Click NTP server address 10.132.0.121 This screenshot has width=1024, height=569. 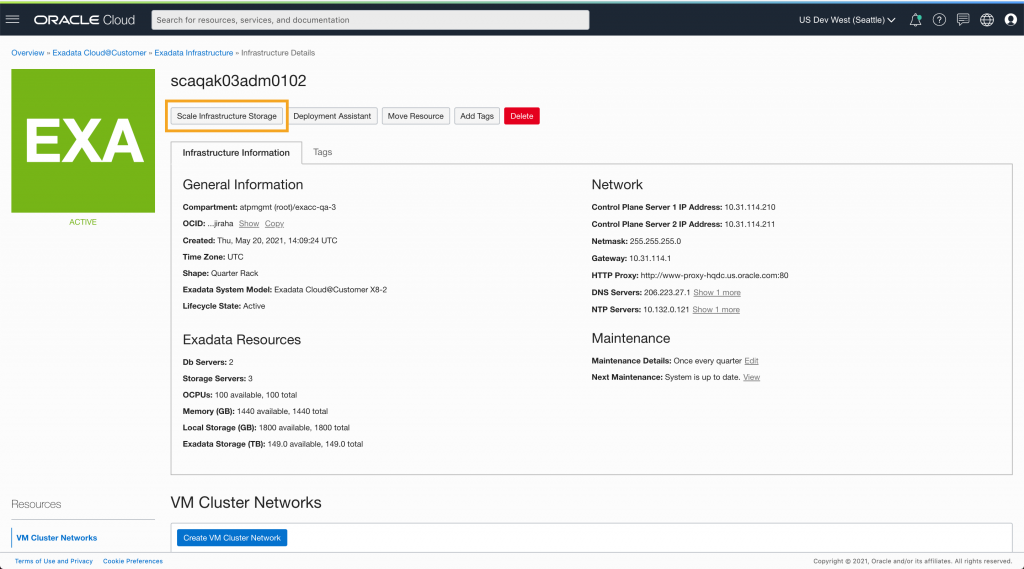click(x=666, y=310)
